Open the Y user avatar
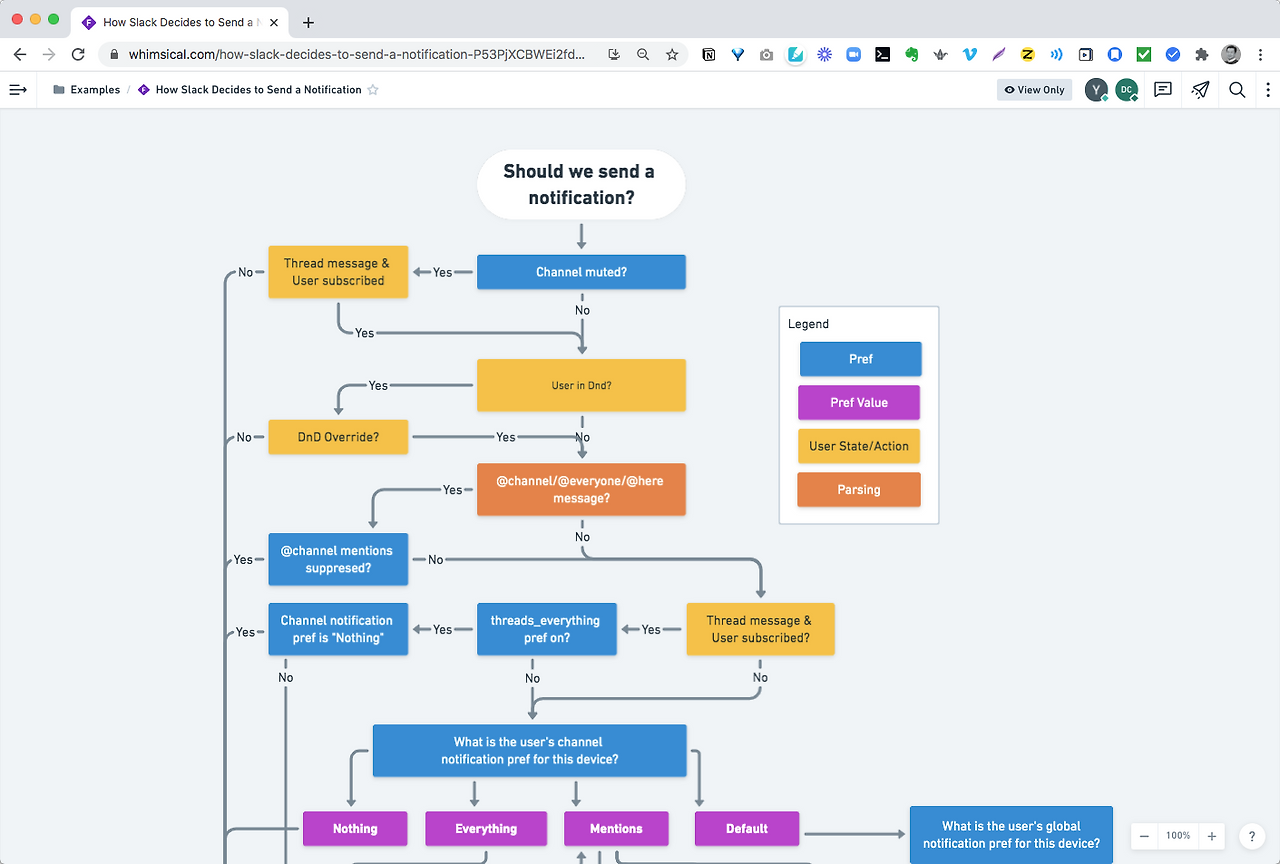 tap(1097, 90)
